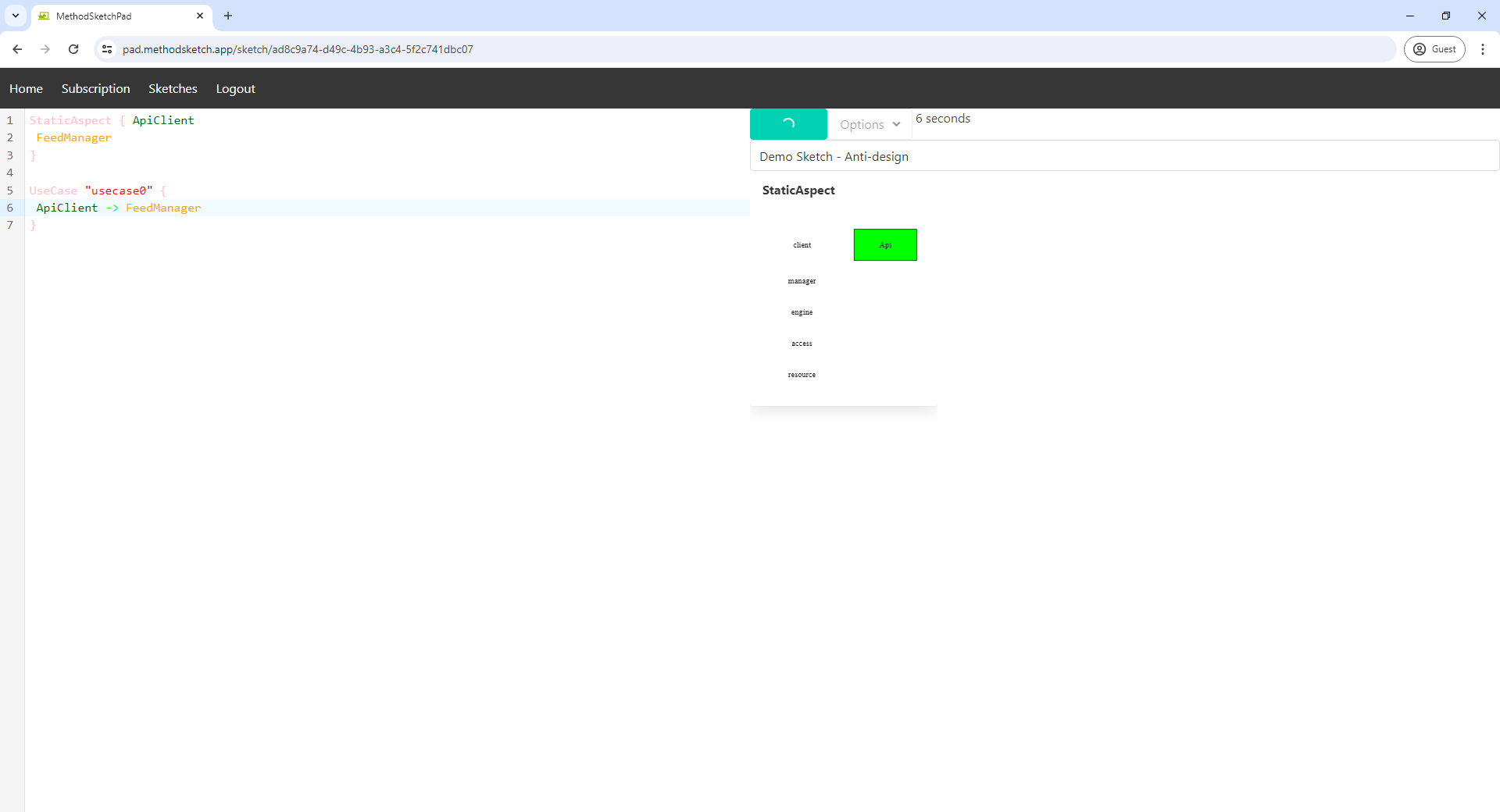Click the green Api box in diagram
Image resolution: width=1500 pixels, height=812 pixels.
[x=885, y=245]
